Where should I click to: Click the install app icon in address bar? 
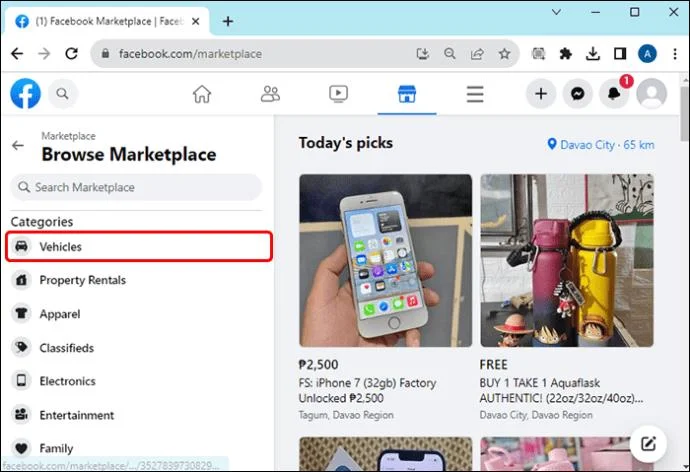[422, 54]
